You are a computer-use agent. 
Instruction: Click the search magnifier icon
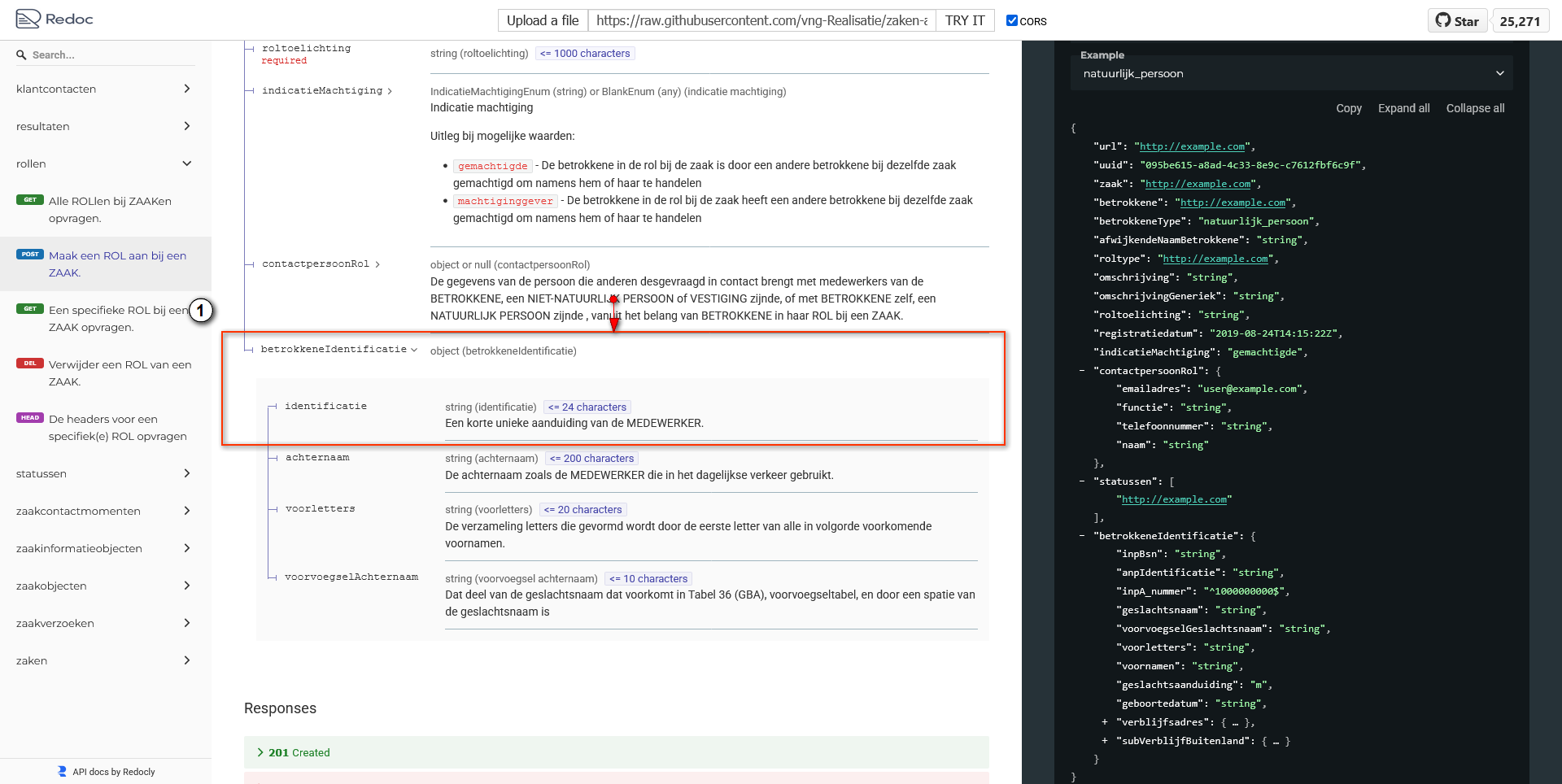22,55
